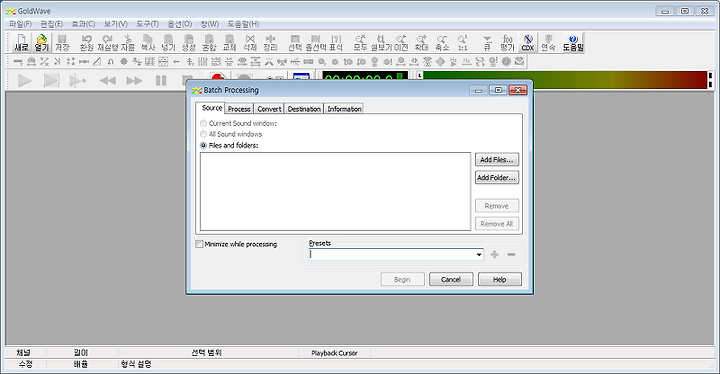Click Help button in Batch Processing dialog
The width and height of the screenshot is (720, 374).
pyautogui.click(x=500, y=279)
